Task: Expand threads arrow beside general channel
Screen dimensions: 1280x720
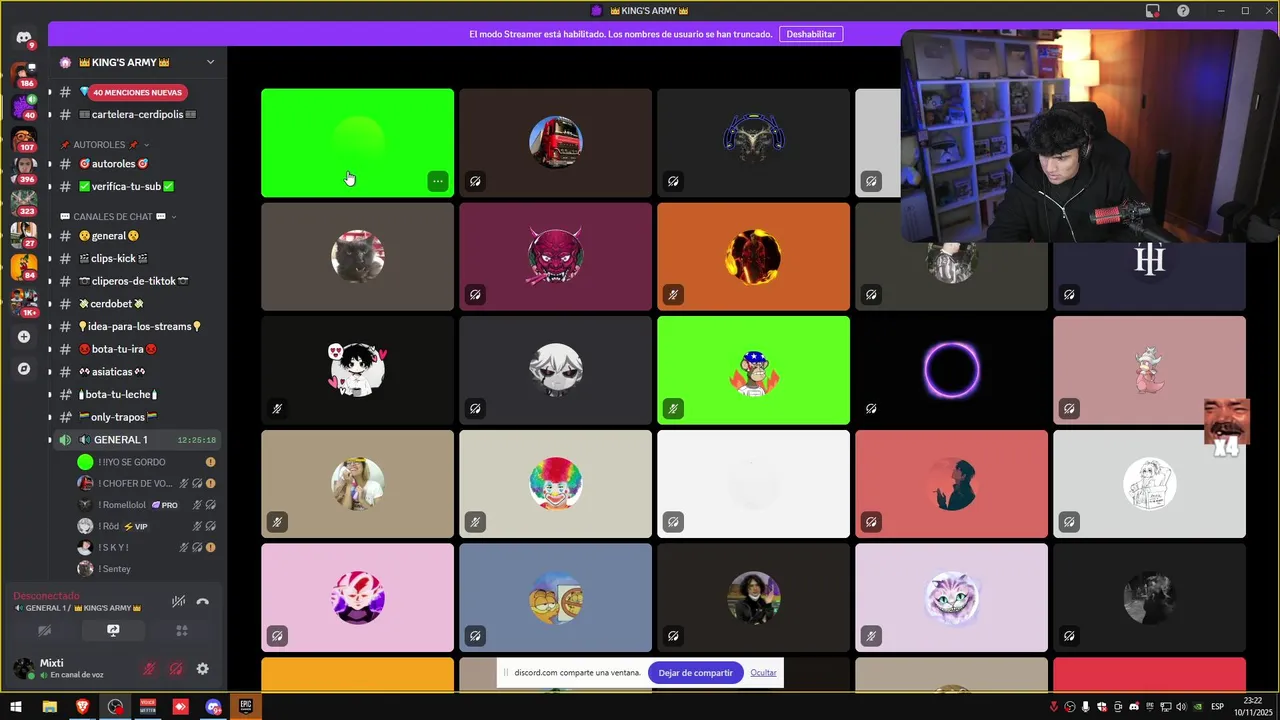Action: point(50,236)
